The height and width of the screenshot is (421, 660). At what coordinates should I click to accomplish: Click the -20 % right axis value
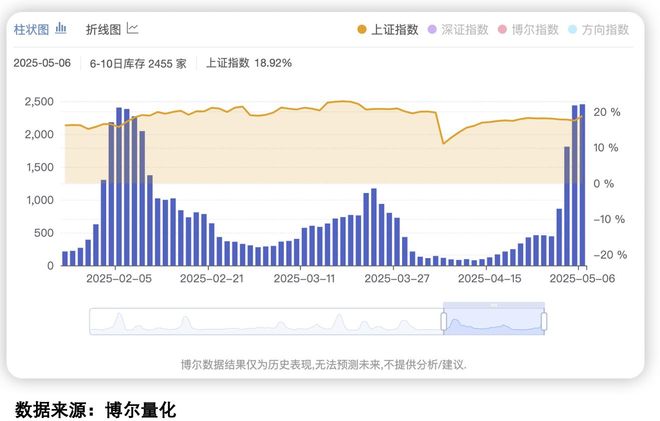pos(610,255)
